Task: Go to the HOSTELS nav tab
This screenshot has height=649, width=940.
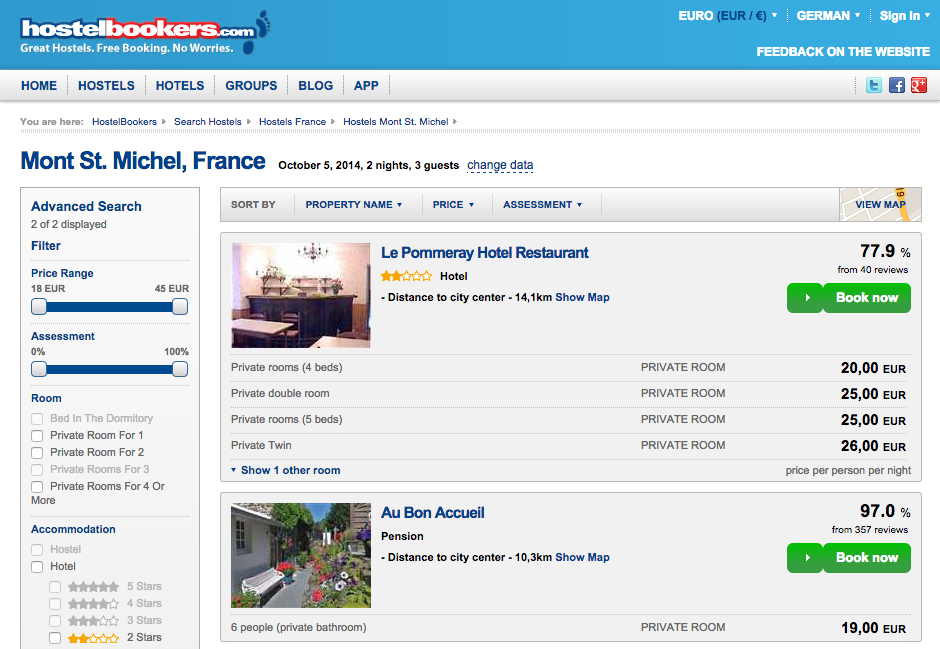Action: click(106, 86)
